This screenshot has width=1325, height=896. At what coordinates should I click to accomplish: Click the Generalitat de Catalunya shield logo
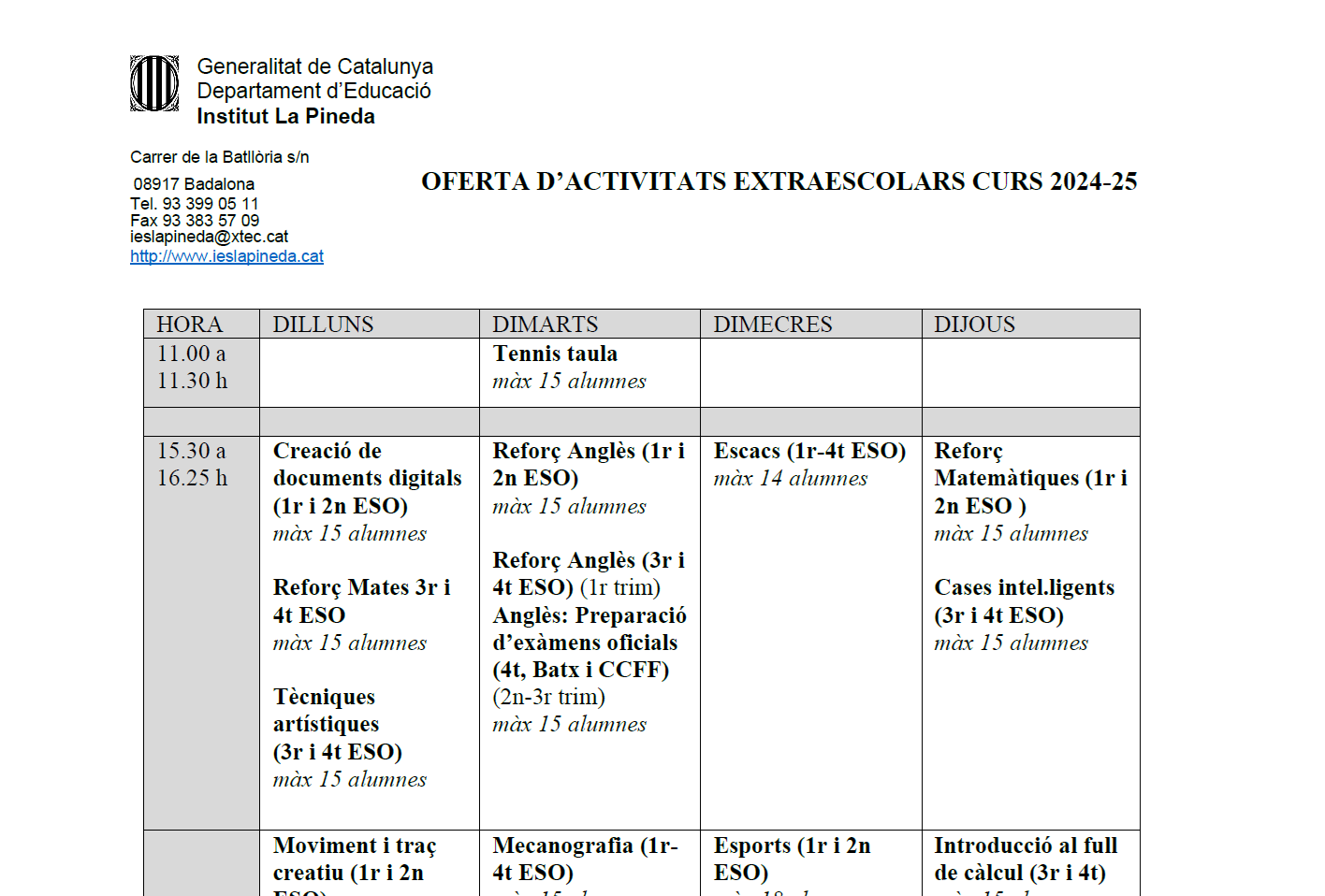tap(154, 83)
